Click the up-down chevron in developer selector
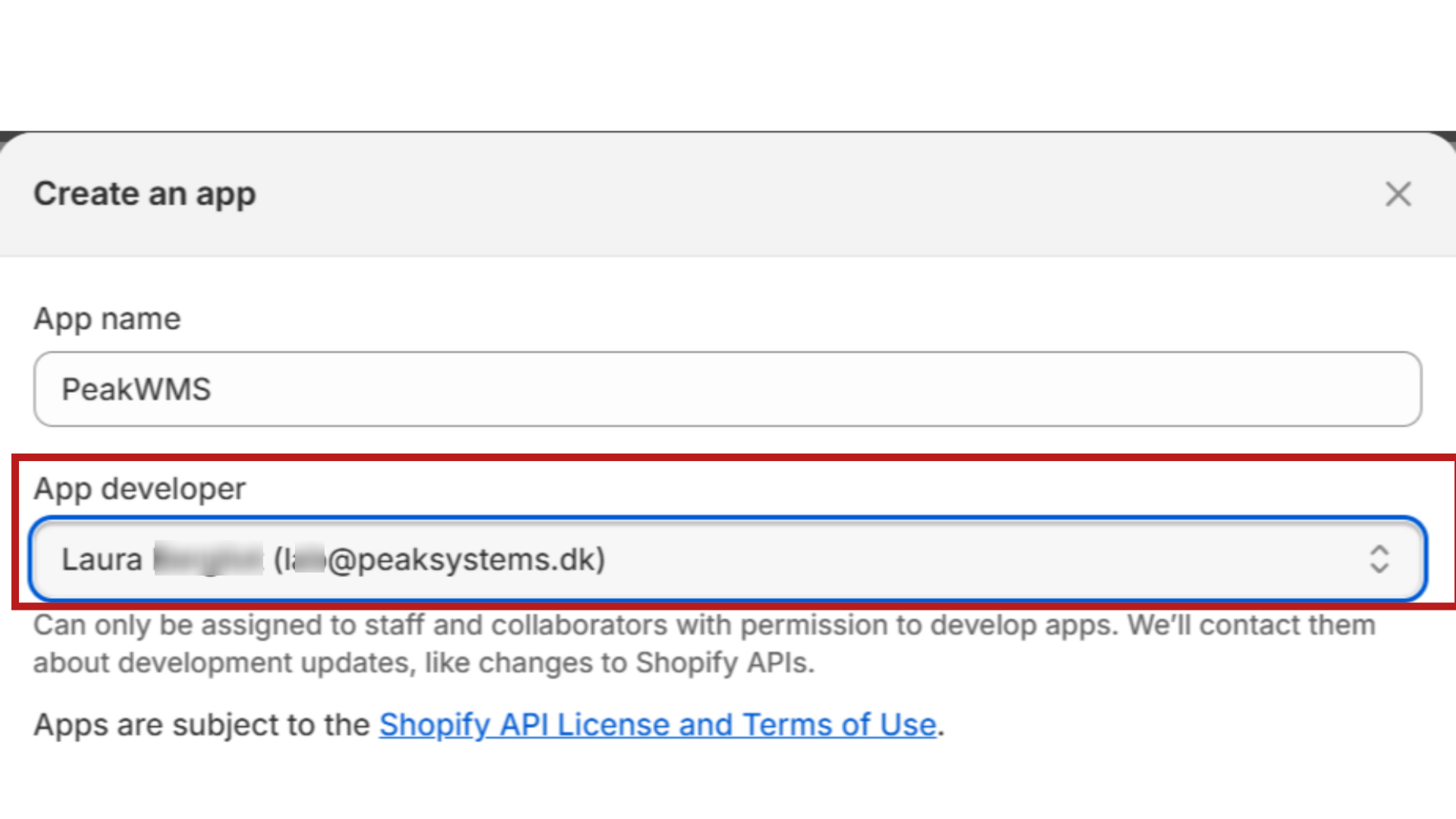This screenshot has width=1456, height=819. [x=1379, y=560]
